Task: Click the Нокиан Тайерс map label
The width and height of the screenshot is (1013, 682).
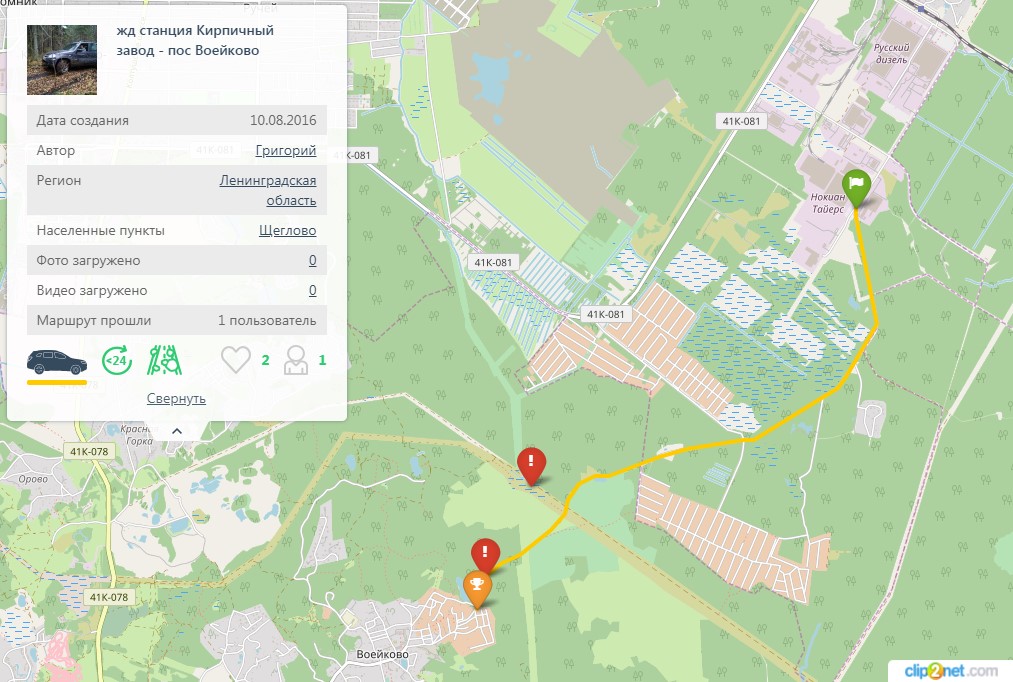Action: (828, 203)
